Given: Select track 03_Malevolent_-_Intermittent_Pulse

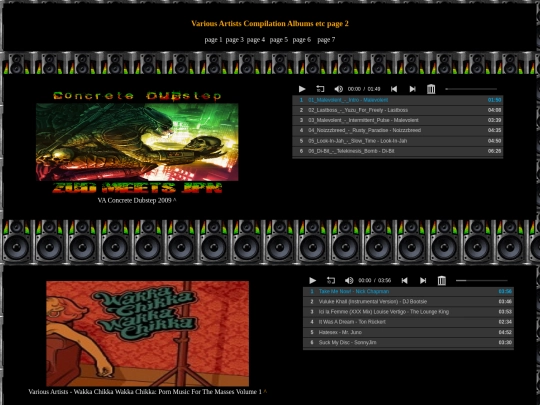Looking at the screenshot, I should point(398,121).
